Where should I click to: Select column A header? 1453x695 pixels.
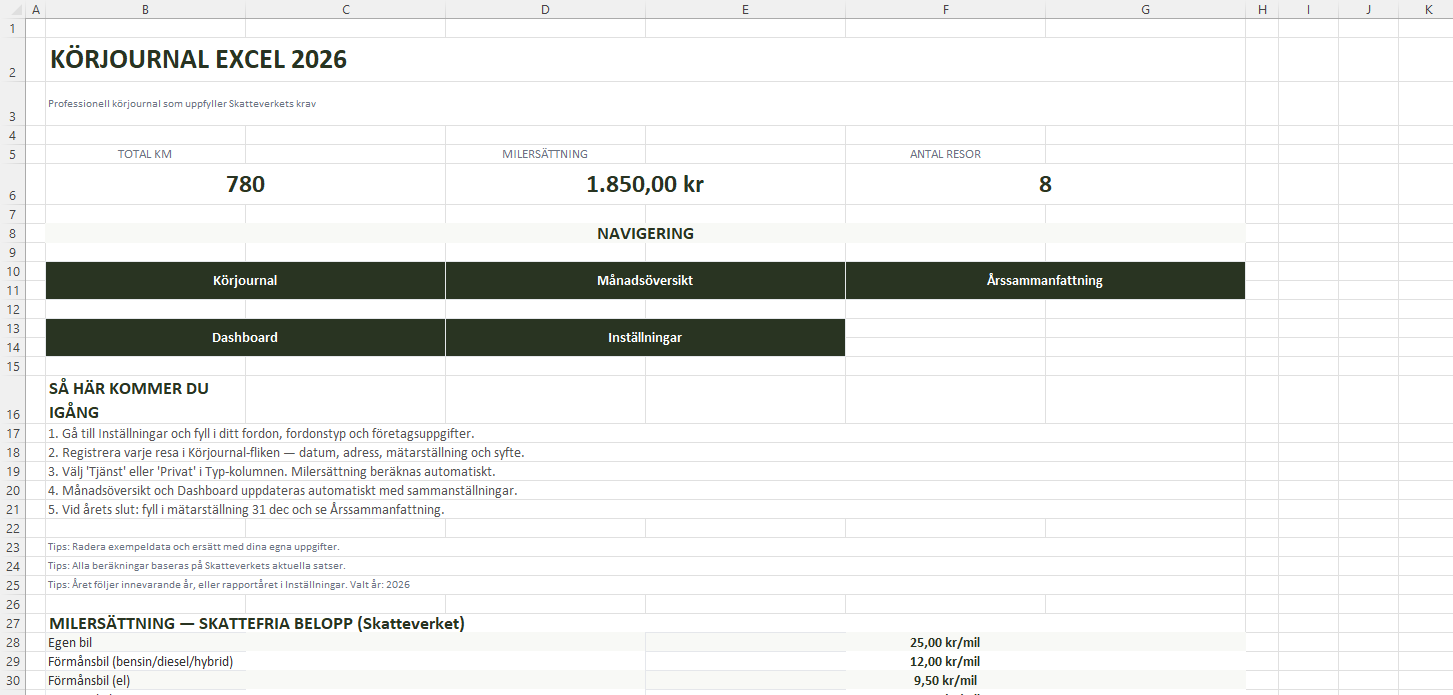(35, 9)
